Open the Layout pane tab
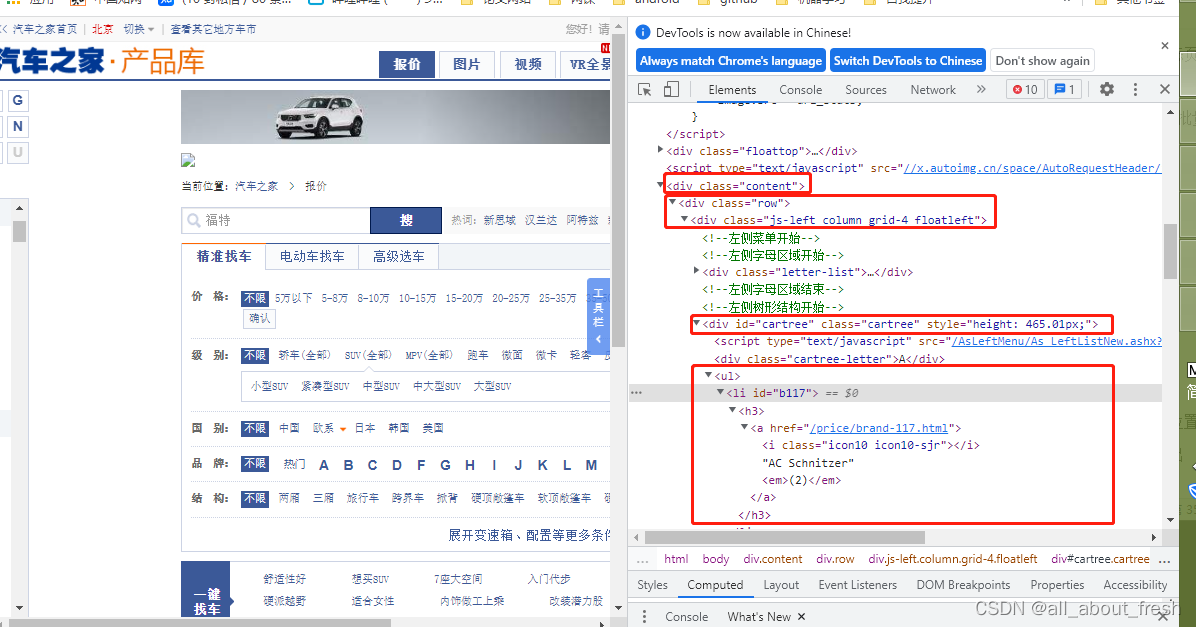Viewport: 1196px width, 627px height. pyautogui.click(x=781, y=584)
